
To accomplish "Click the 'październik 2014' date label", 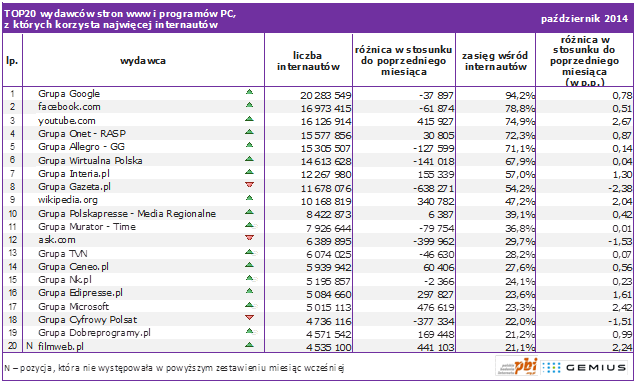I will point(585,19).
